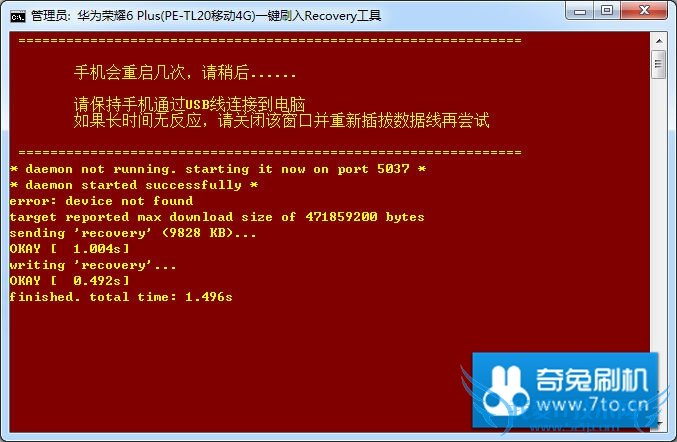Click the 手机会重启几次 message line
This screenshot has height=442, width=677.
click(185, 72)
